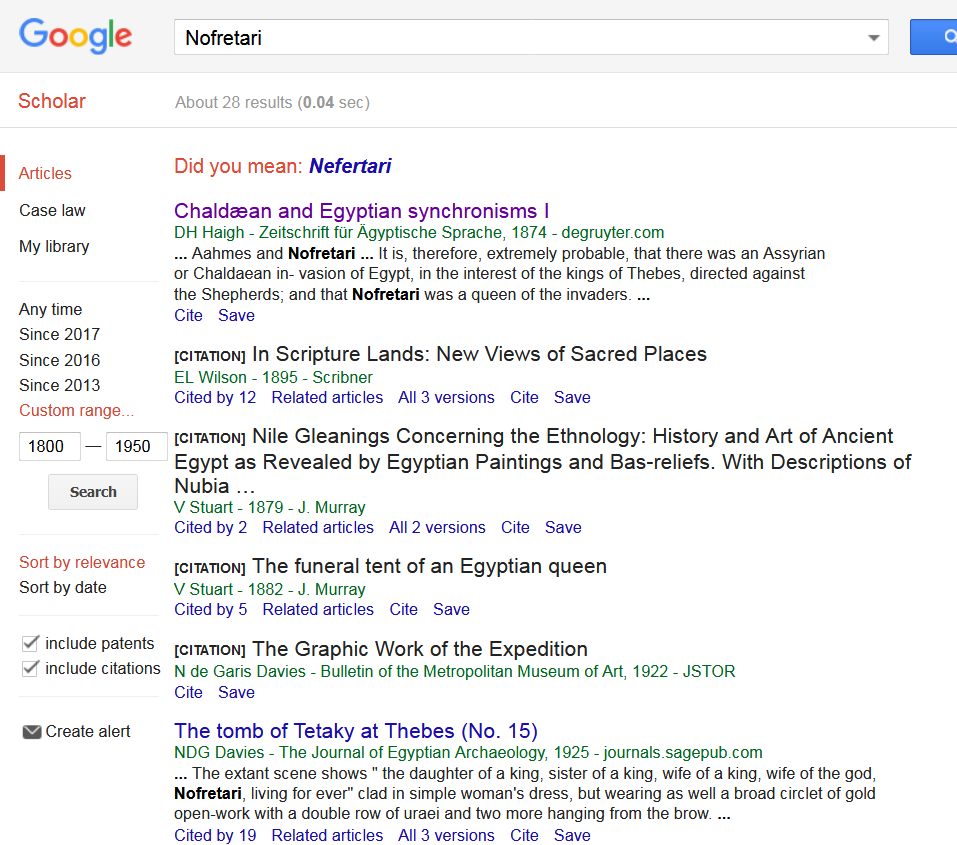Toggle the include citations checkbox
Viewport: 957px width, 845px height.
coord(30,669)
